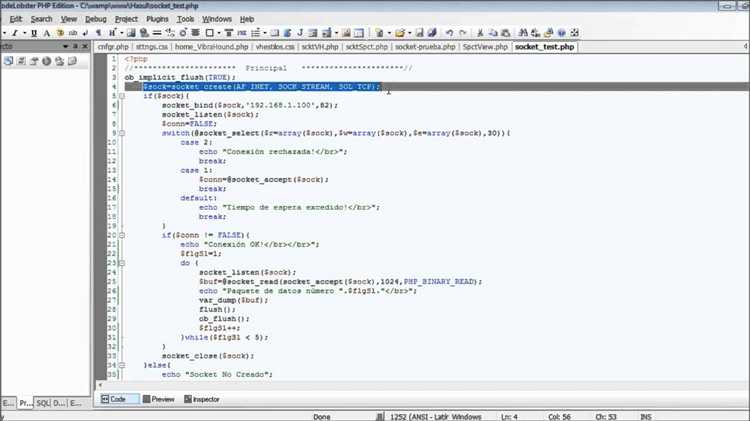The height and width of the screenshot is (421, 750).
Task: Open the SQL tab in the bottom-left panel
Action: coord(43,403)
